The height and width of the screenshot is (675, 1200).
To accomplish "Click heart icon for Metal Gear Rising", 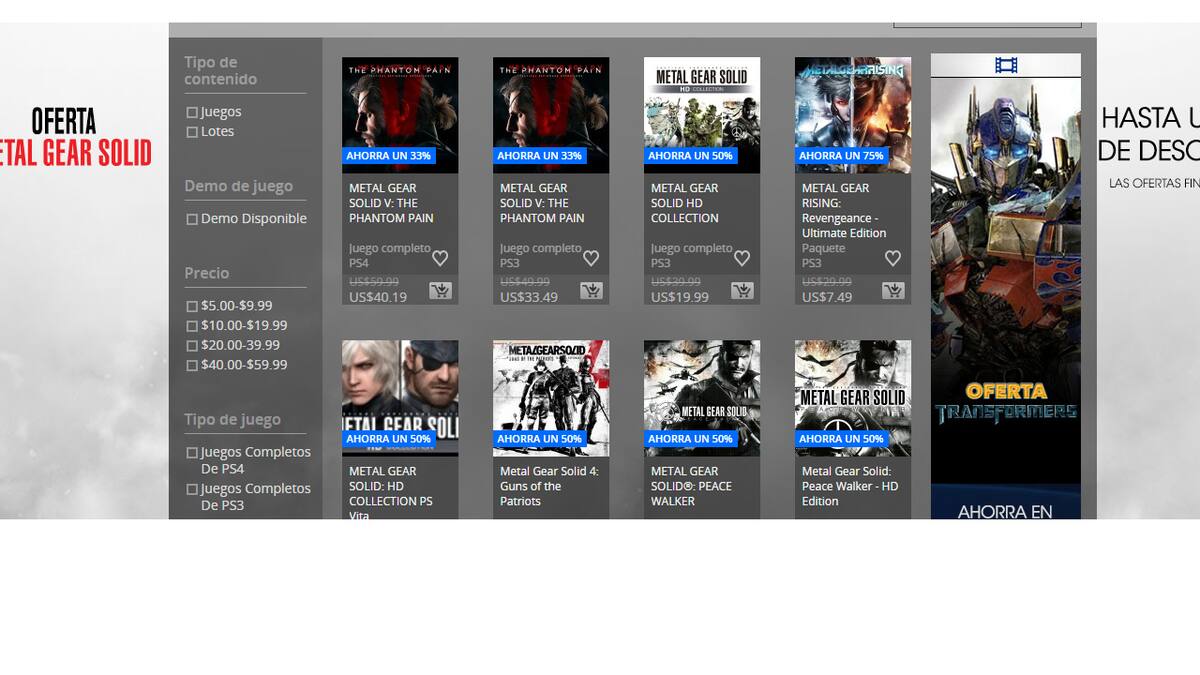I will [x=893, y=258].
